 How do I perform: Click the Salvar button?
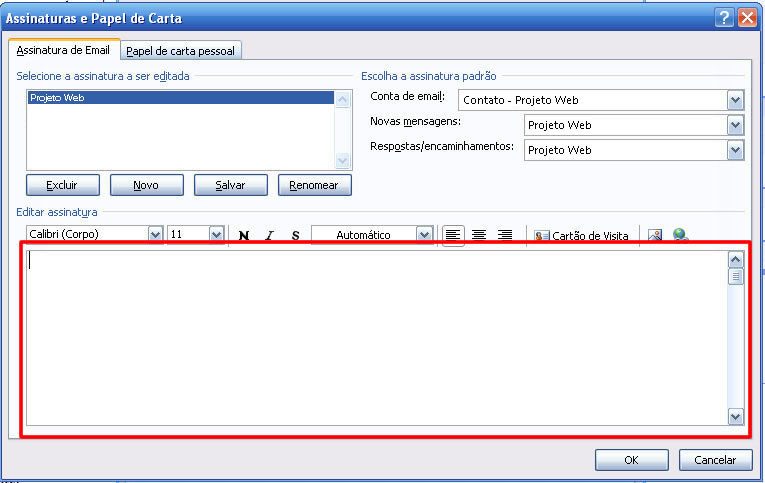(x=230, y=185)
